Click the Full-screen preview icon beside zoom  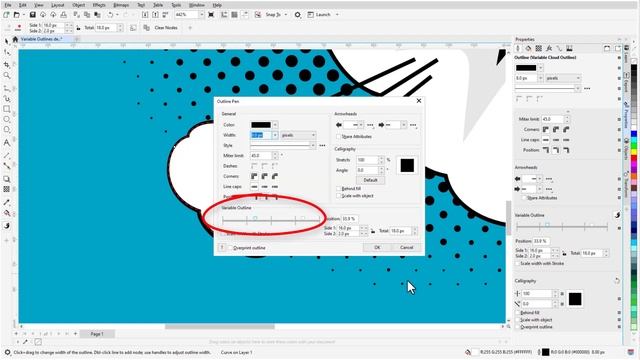pos(211,15)
